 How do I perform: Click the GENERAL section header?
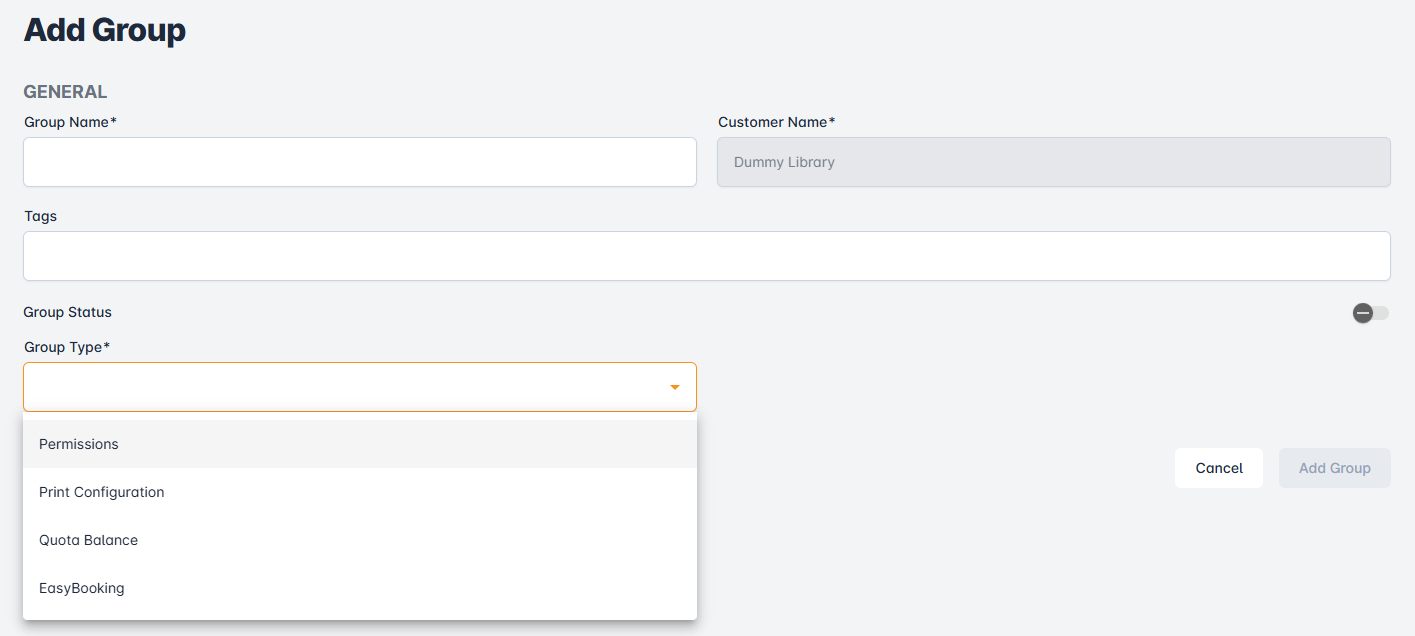pyautogui.click(x=65, y=92)
